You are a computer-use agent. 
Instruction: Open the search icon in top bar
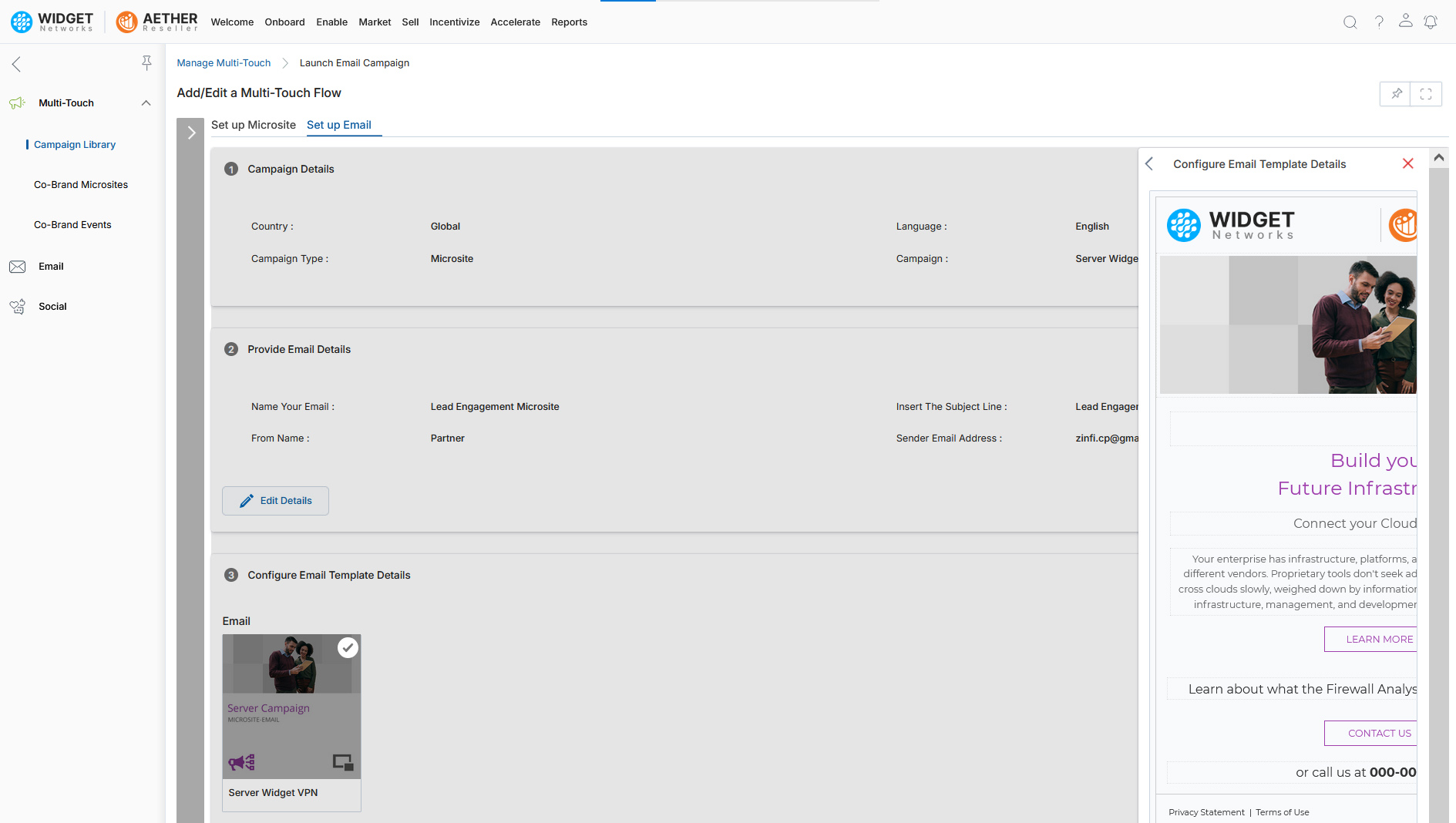click(x=1350, y=22)
